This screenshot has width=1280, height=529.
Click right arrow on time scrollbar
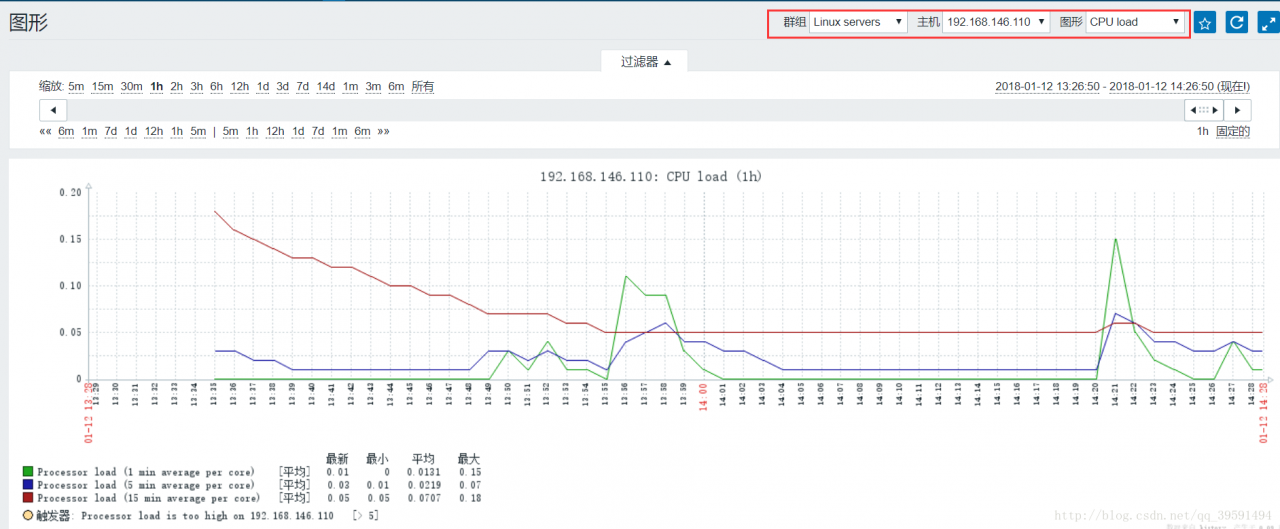coord(1238,110)
